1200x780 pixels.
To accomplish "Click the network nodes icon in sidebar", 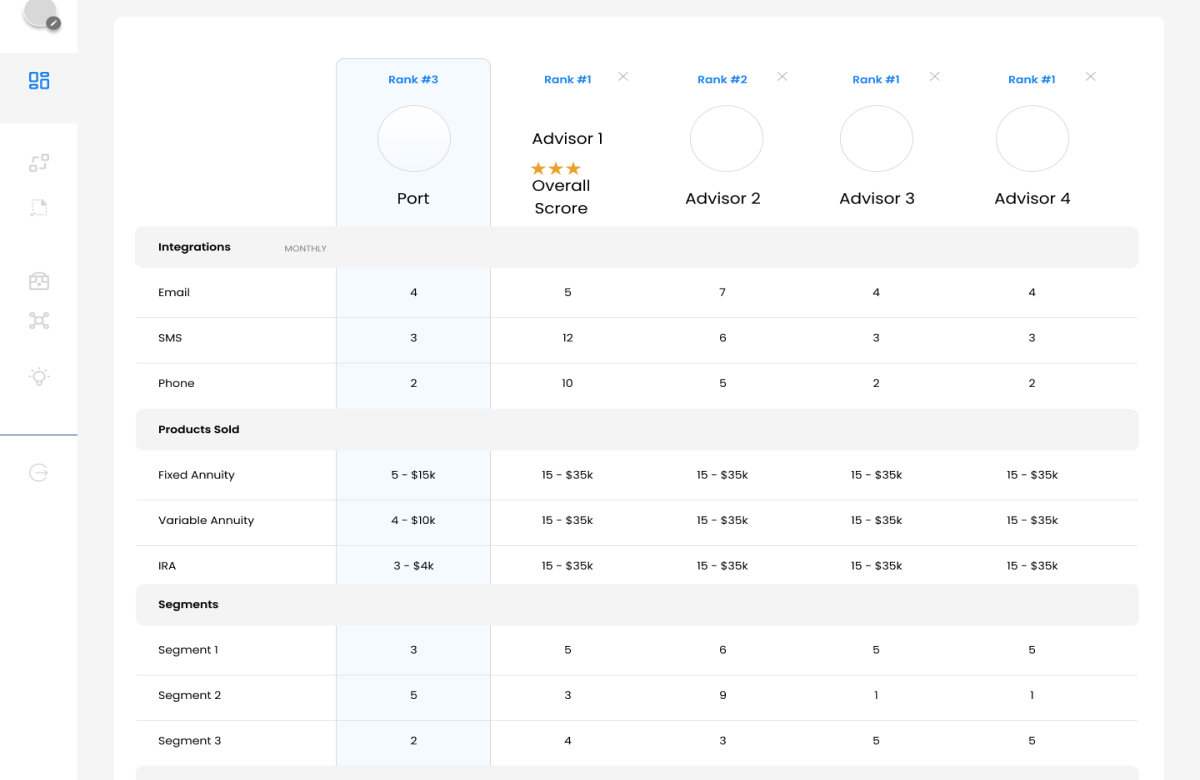I will pos(39,321).
